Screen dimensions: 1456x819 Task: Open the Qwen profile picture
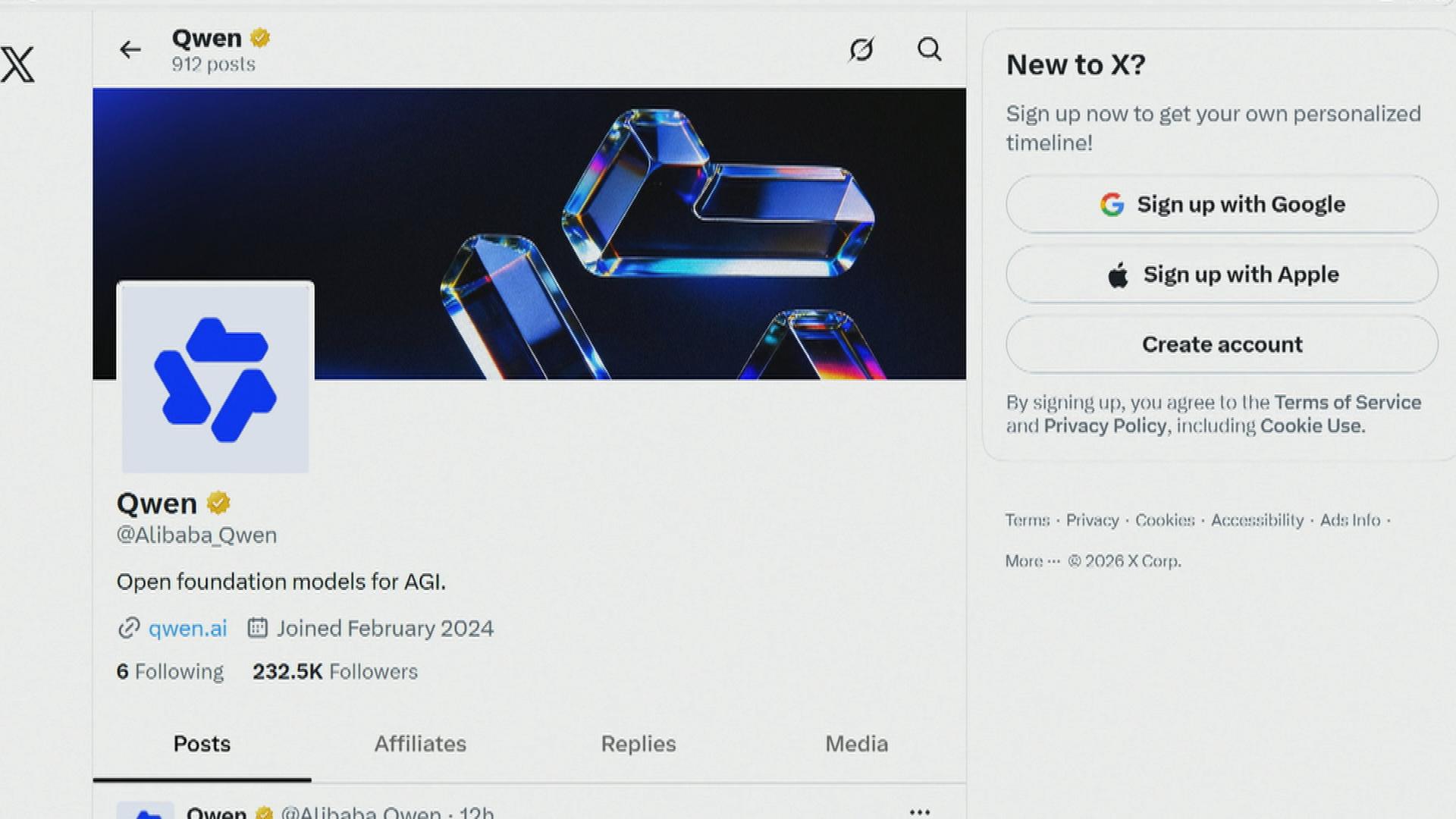[x=215, y=378]
